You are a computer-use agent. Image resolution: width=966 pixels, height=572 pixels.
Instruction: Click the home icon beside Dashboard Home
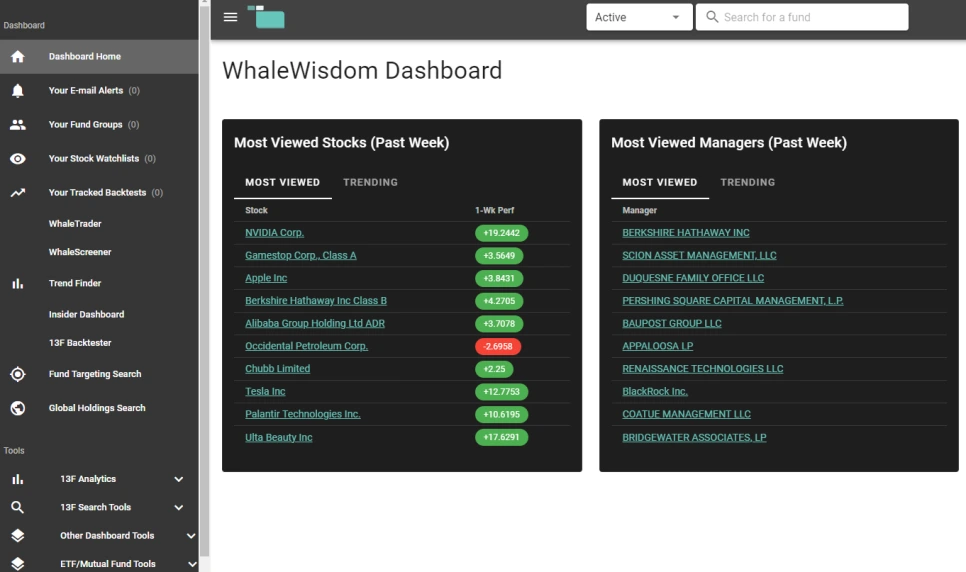click(18, 57)
